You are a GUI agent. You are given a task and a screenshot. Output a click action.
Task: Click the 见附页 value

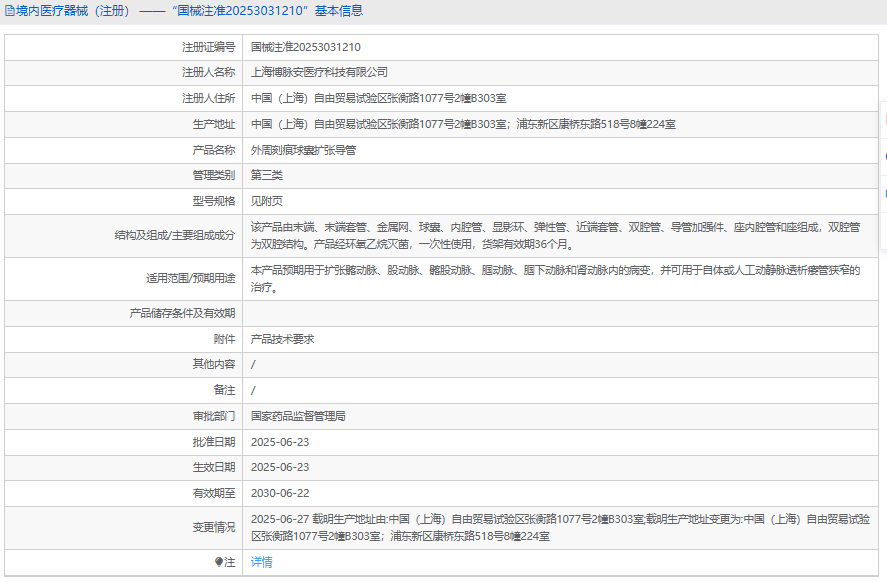pos(266,201)
